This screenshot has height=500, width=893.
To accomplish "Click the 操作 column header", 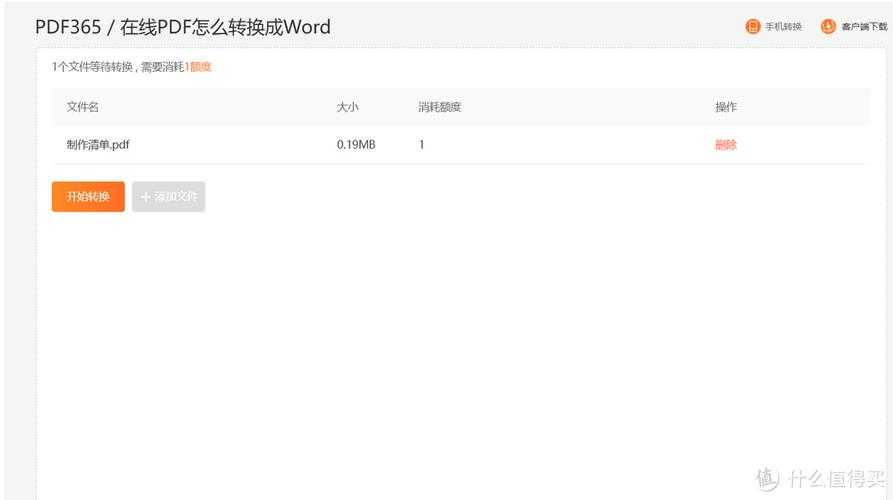I will [x=726, y=107].
